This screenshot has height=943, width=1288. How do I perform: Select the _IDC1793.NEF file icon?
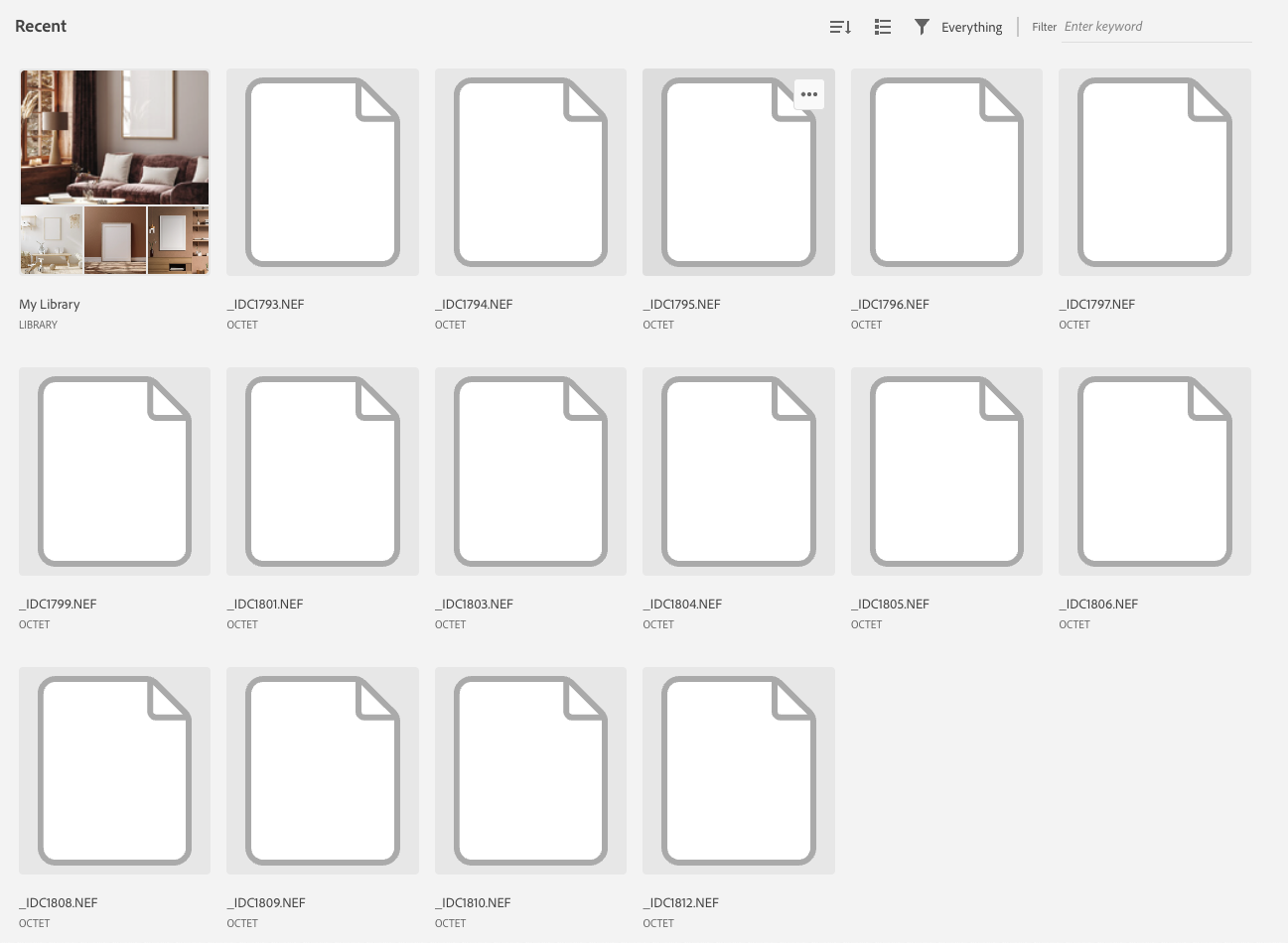pyautogui.click(x=322, y=172)
